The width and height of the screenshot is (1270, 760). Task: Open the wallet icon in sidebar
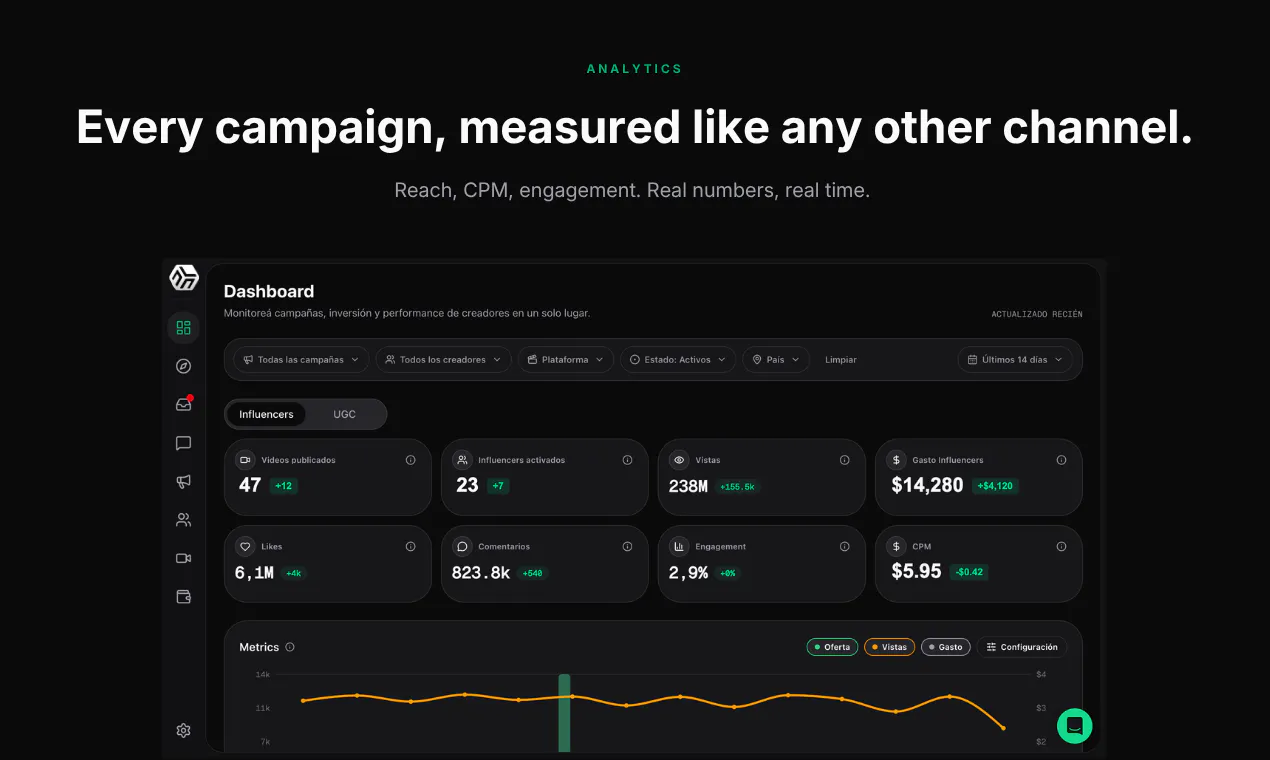click(x=183, y=597)
